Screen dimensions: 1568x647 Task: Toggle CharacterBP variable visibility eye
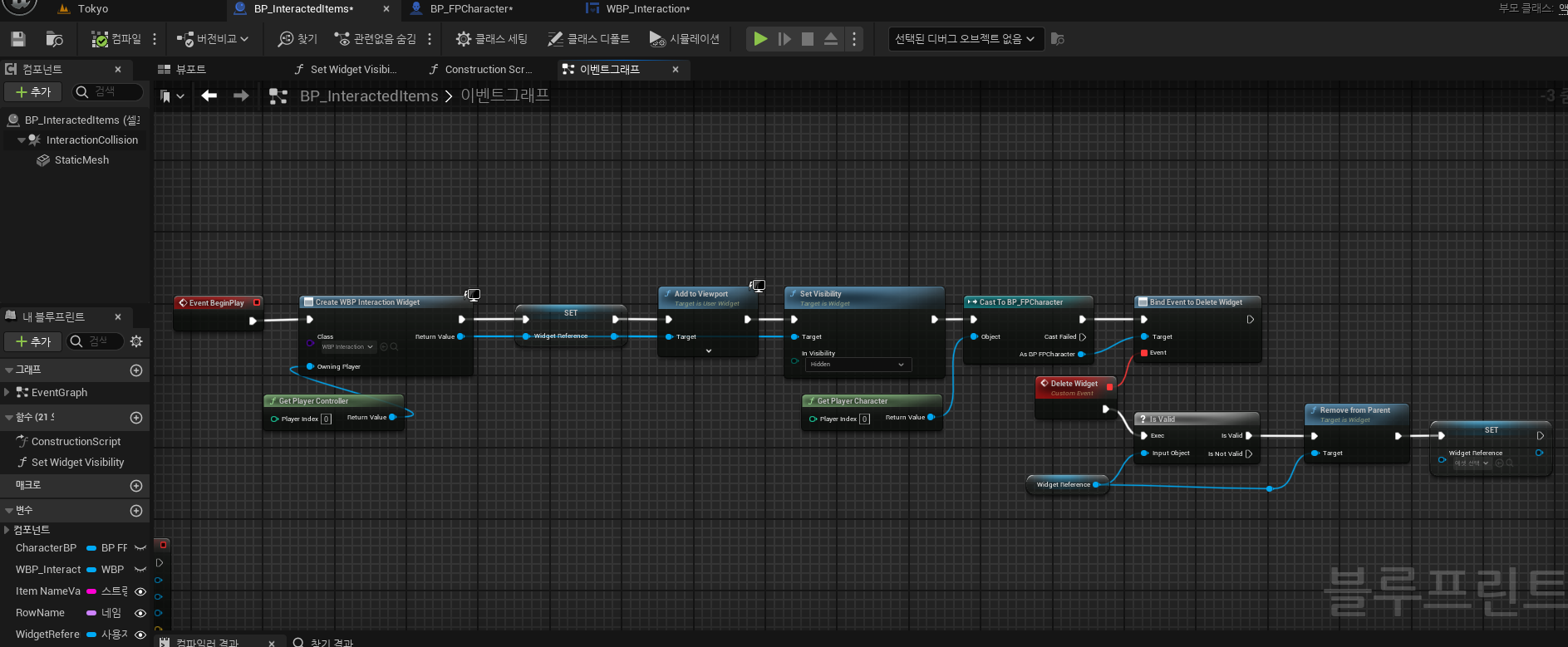coord(140,548)
